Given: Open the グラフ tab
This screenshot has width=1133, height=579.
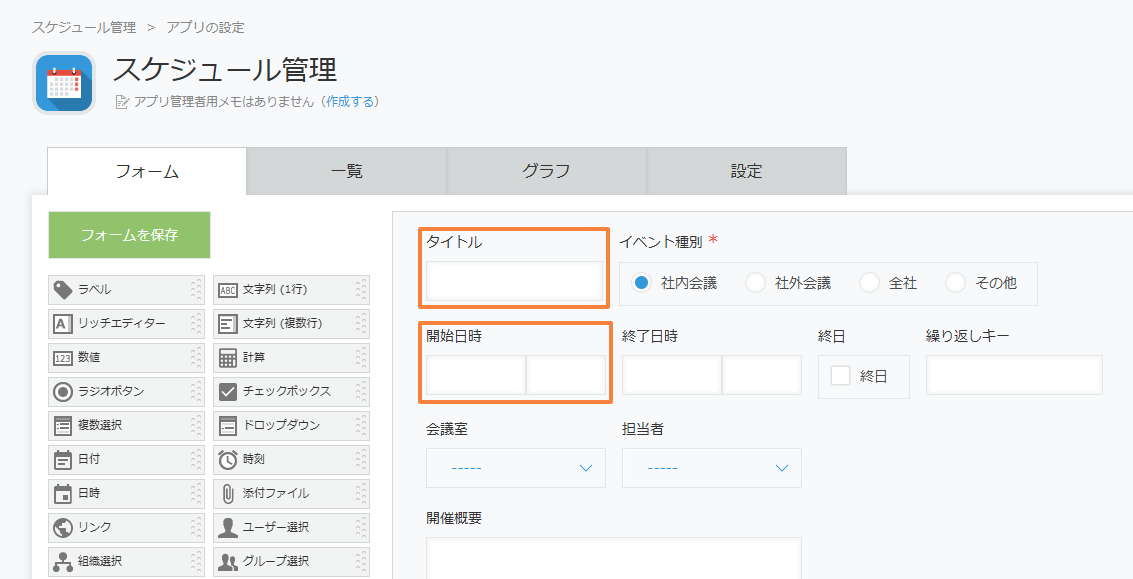Looking at the screenshot, I should point(546,171).
